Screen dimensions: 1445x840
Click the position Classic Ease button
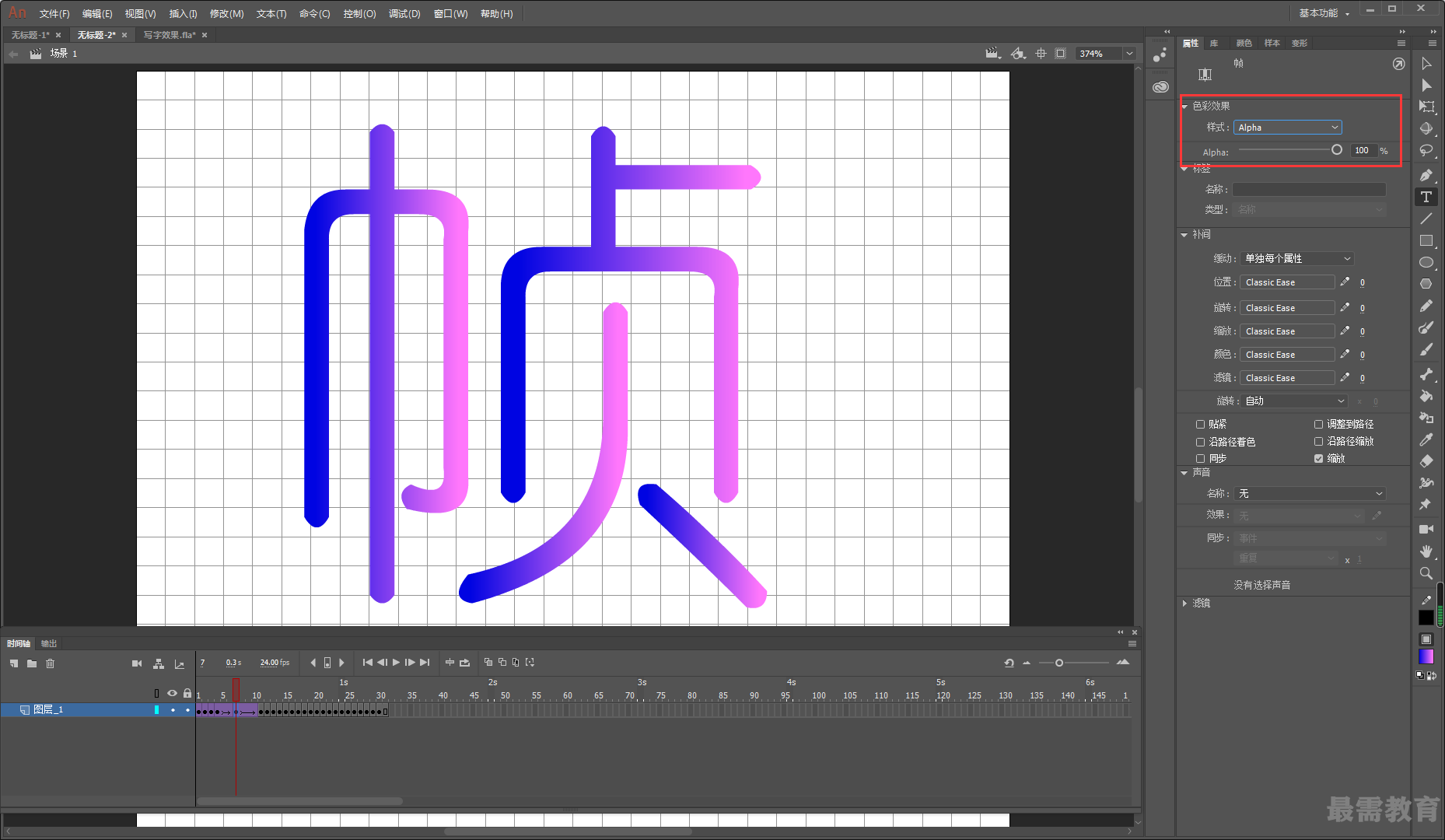tap(1287, 282)
